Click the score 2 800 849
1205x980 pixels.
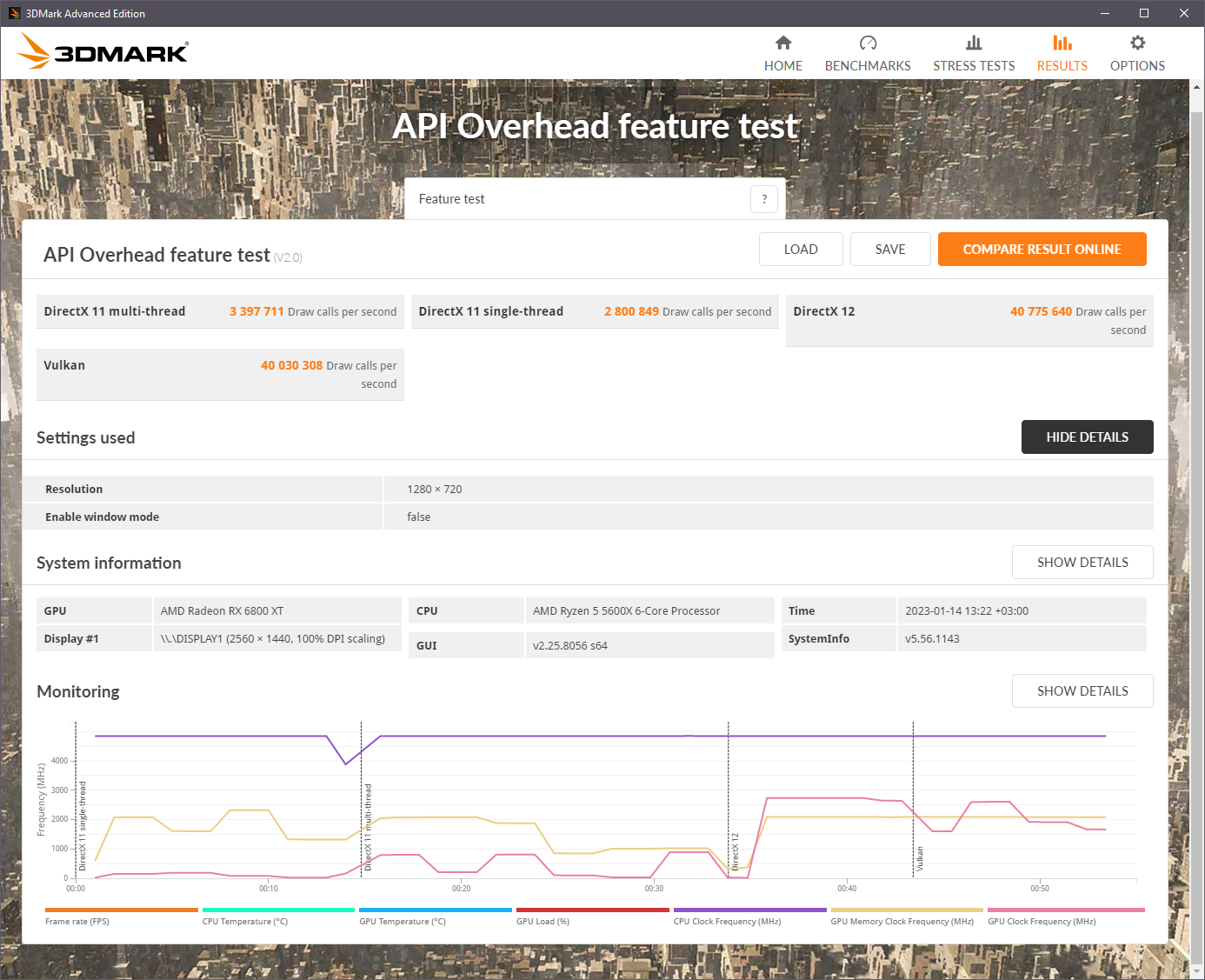(631, 311)
